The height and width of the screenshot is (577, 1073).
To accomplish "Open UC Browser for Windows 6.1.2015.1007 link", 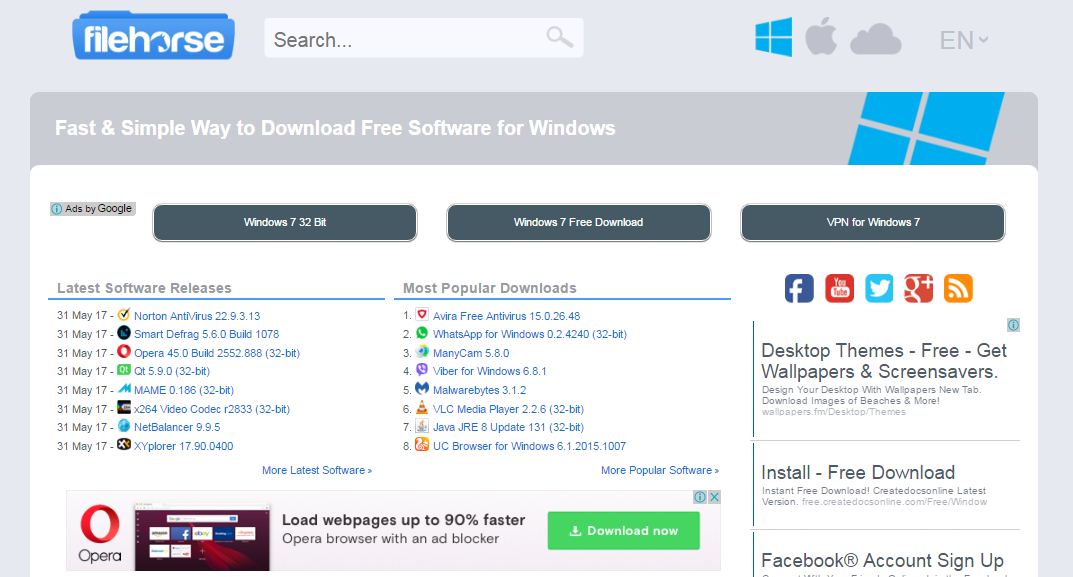I will 529,446.
